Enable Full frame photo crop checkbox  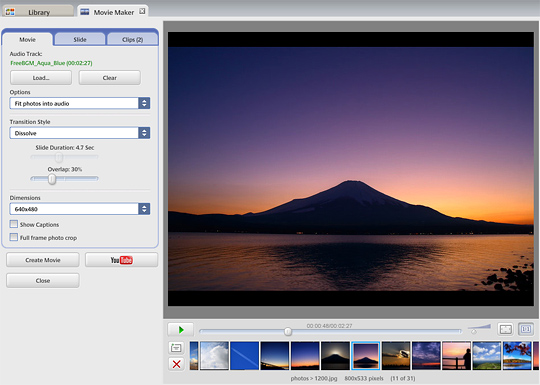(14, 237)
